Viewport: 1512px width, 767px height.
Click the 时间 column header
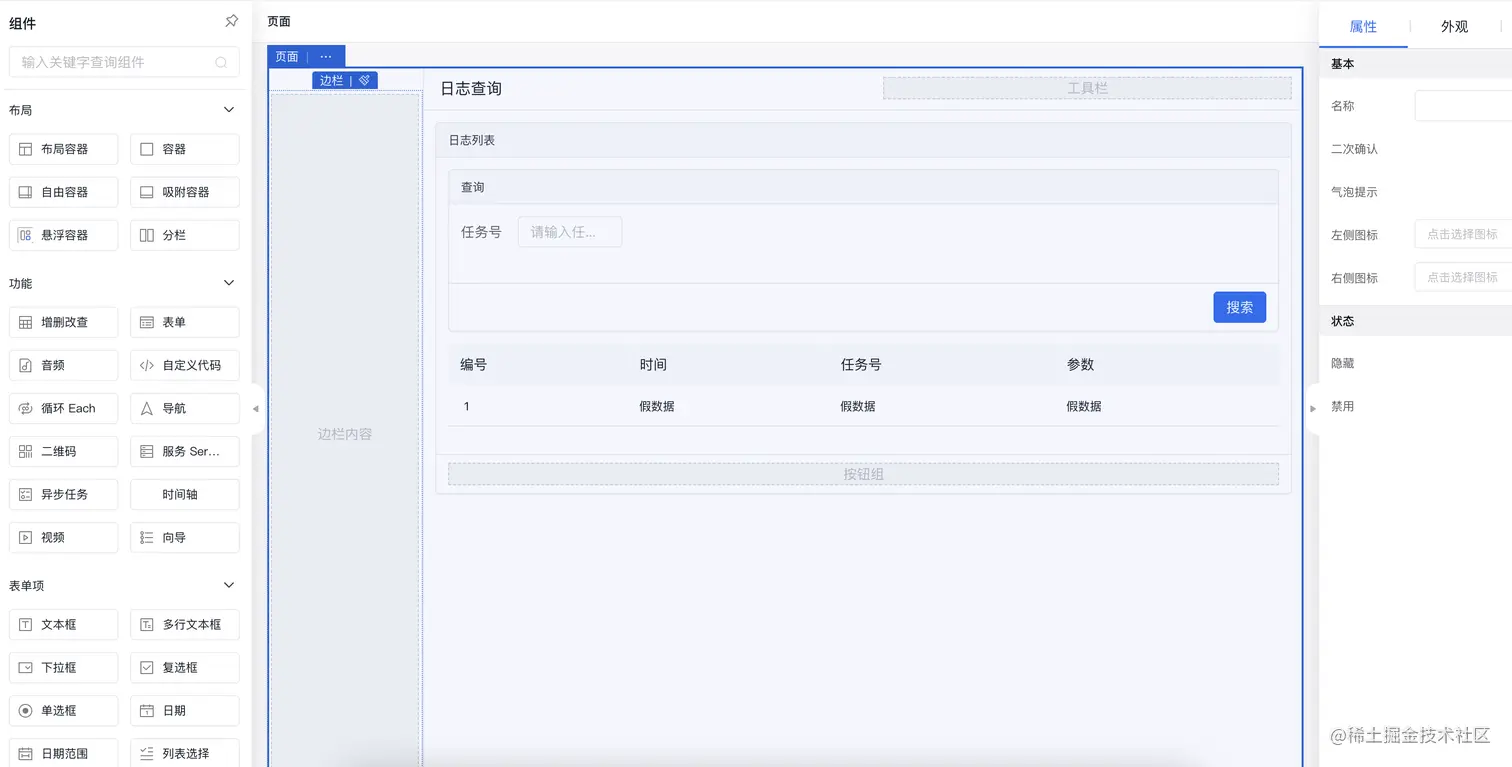click(653, 365)
